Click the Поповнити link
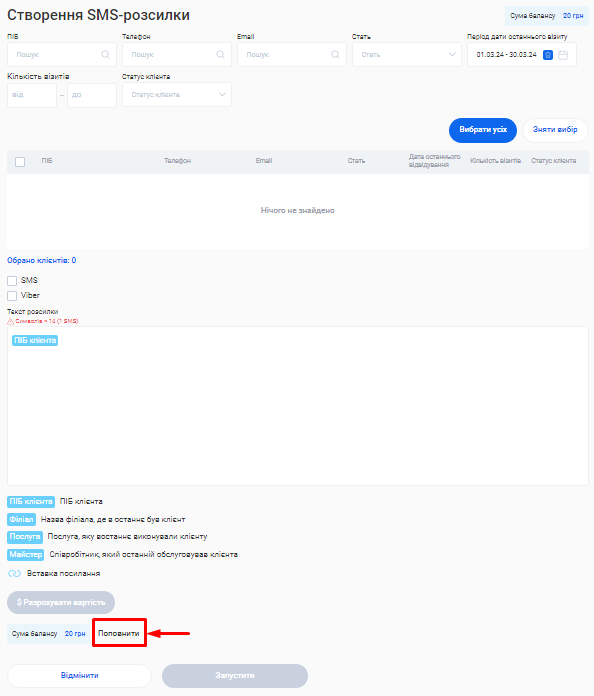 (x=119, y=633)
